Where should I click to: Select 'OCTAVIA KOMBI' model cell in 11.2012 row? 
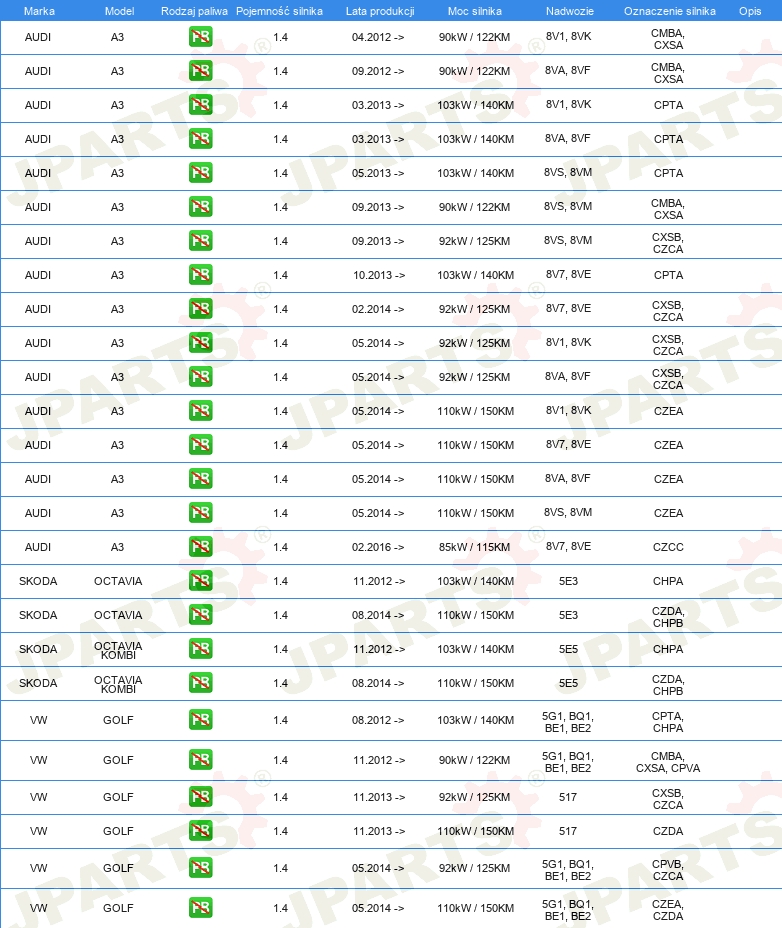tap(118, 650)
